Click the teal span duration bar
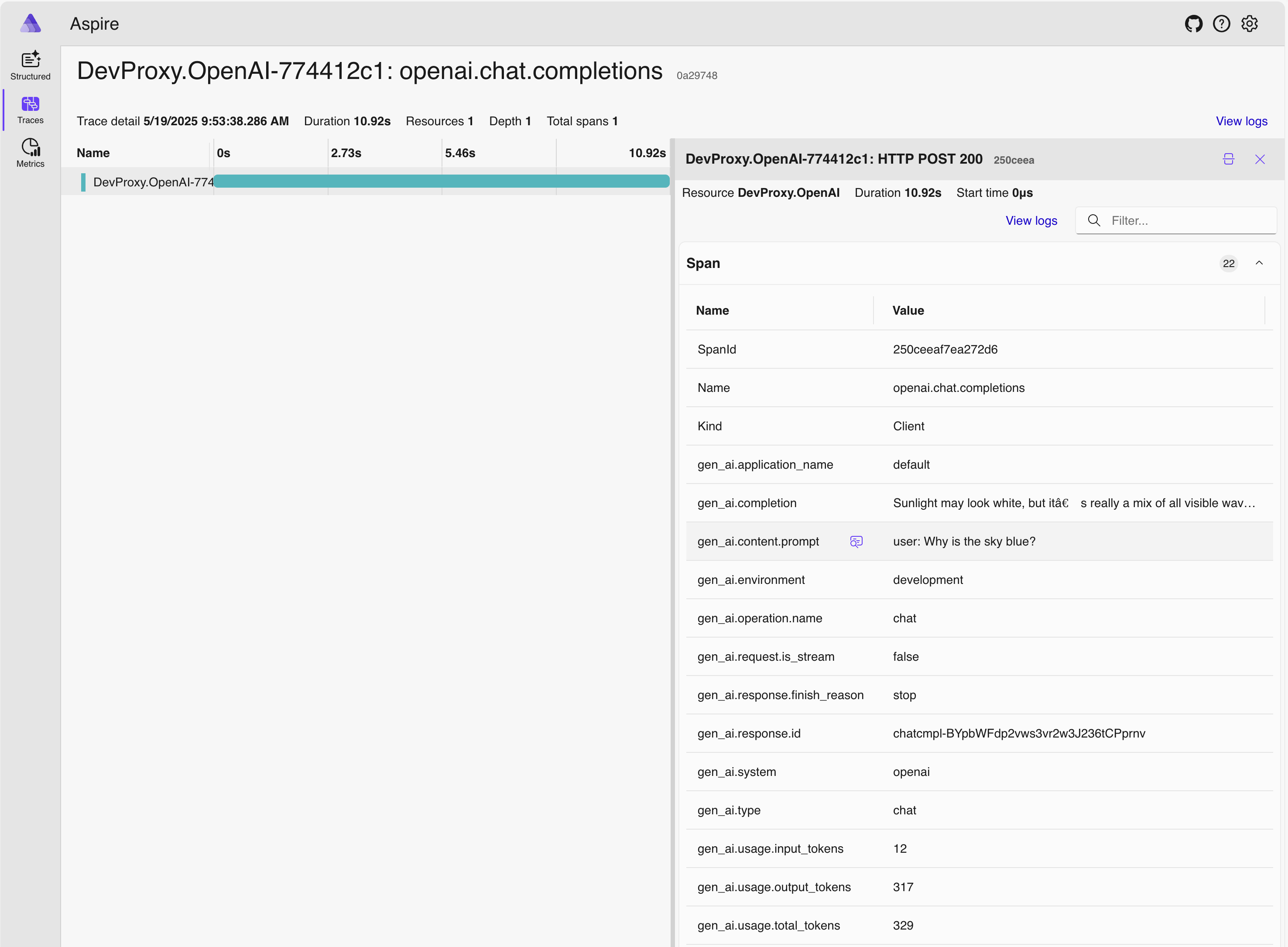 coord(441,182)
